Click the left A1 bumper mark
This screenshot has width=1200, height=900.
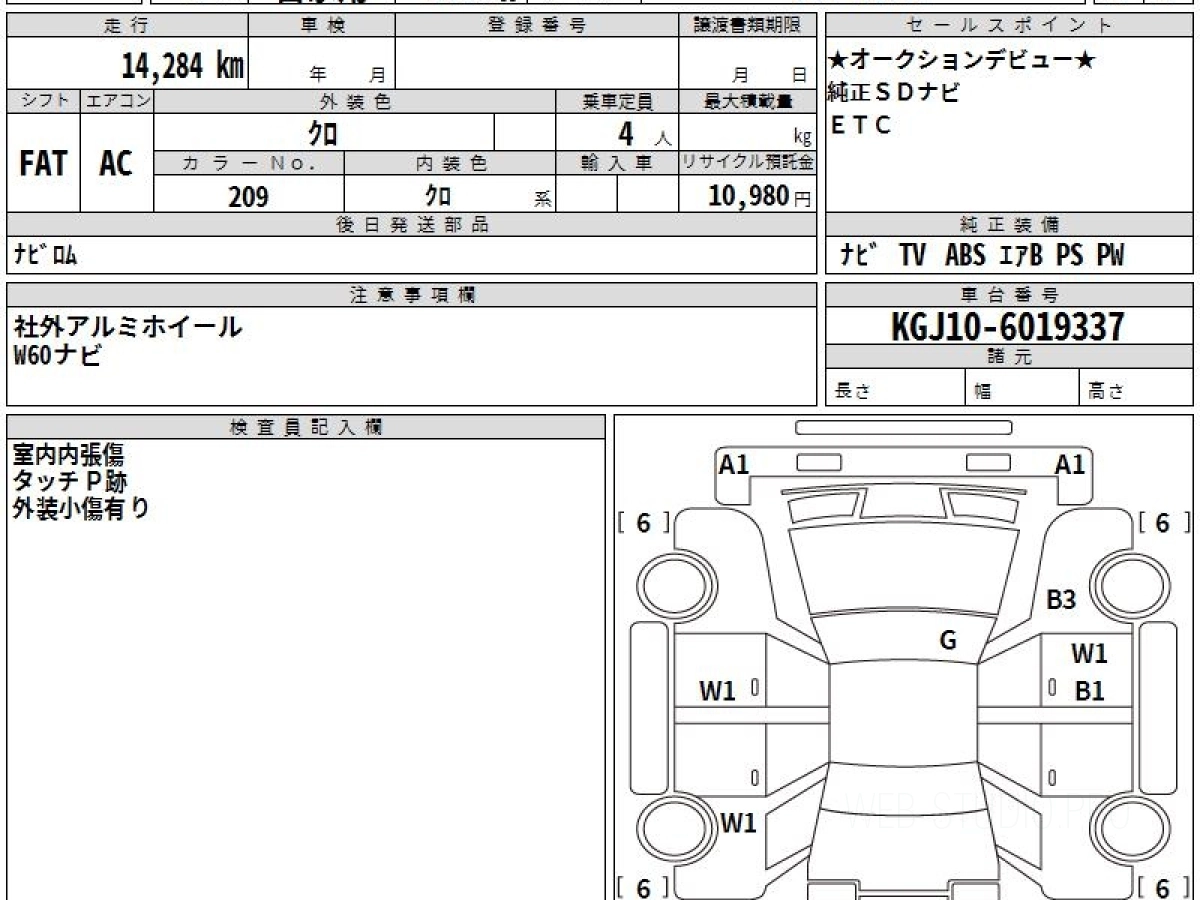pos(735,464)
